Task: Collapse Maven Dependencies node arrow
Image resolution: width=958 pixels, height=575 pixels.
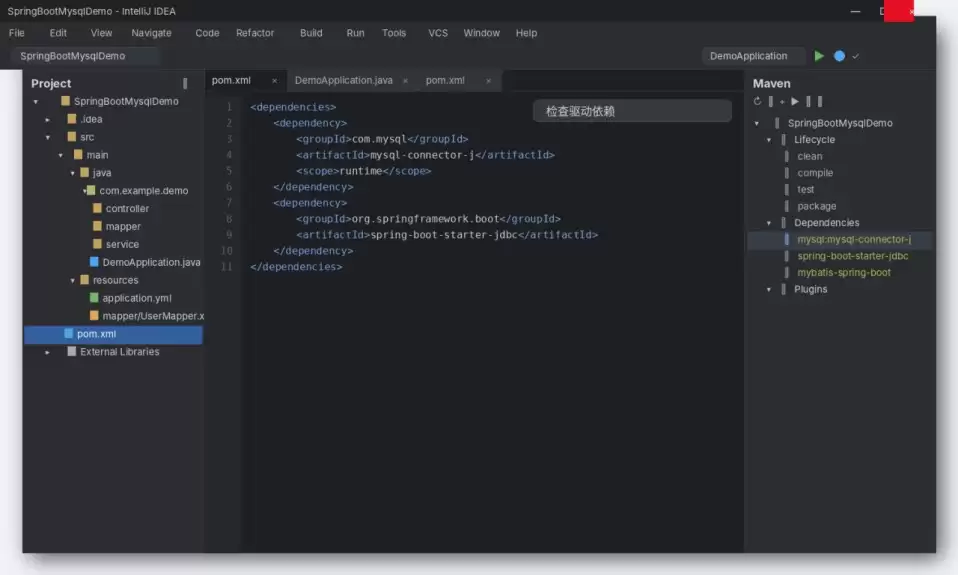Action: 769,223
